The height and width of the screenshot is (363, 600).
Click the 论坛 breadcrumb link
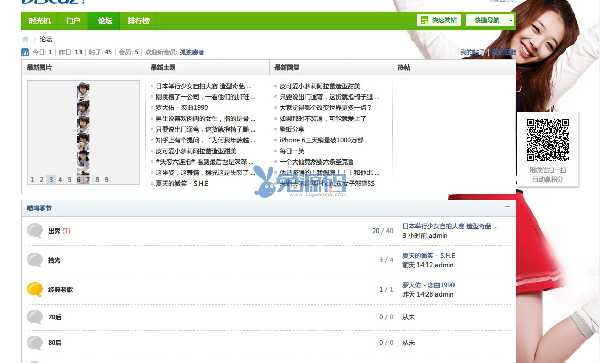[46, 39]
